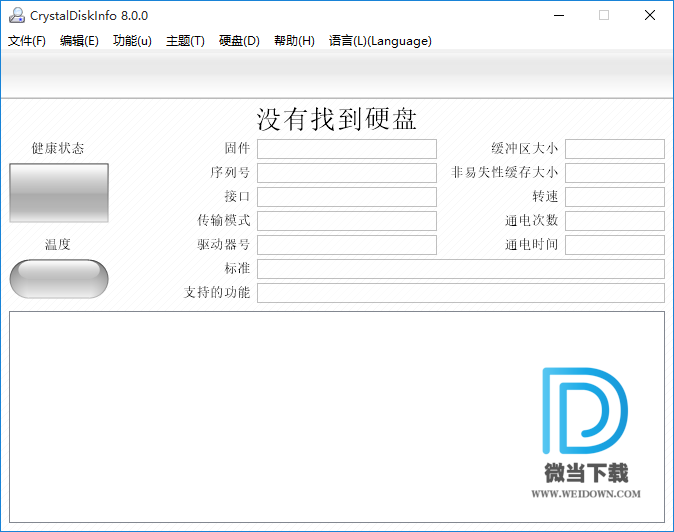Click the 温度 label
The height and width of the screenshot is (532, 674).
click(x=58, y=245)
